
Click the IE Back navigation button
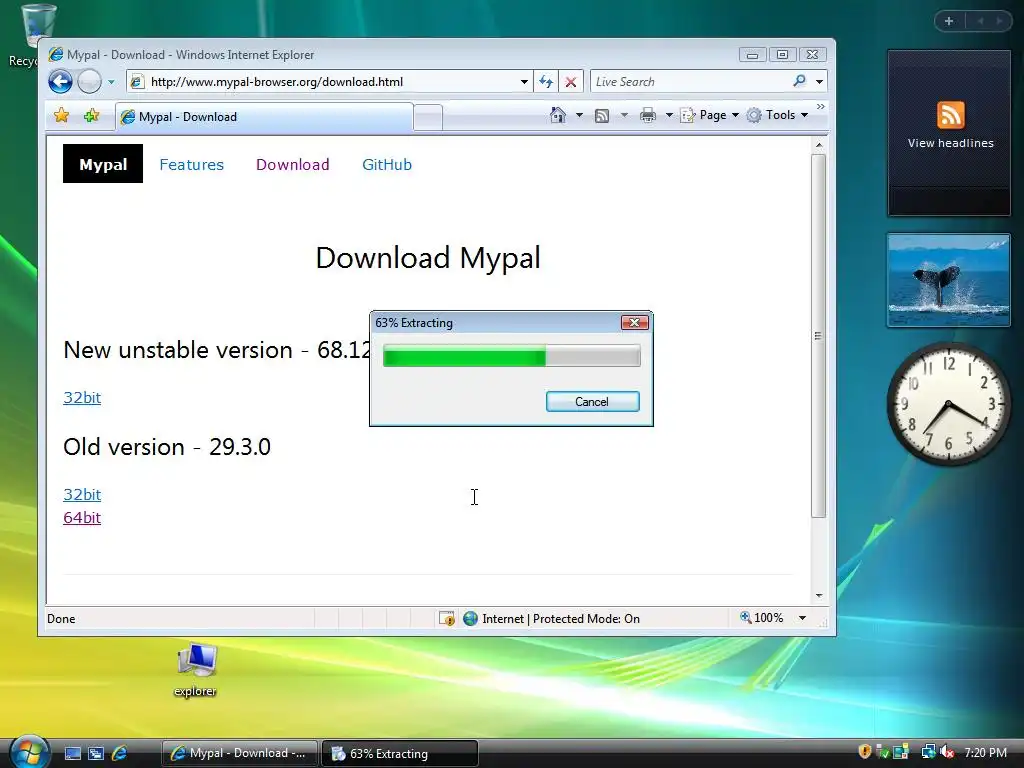click(x=60, y=82)
